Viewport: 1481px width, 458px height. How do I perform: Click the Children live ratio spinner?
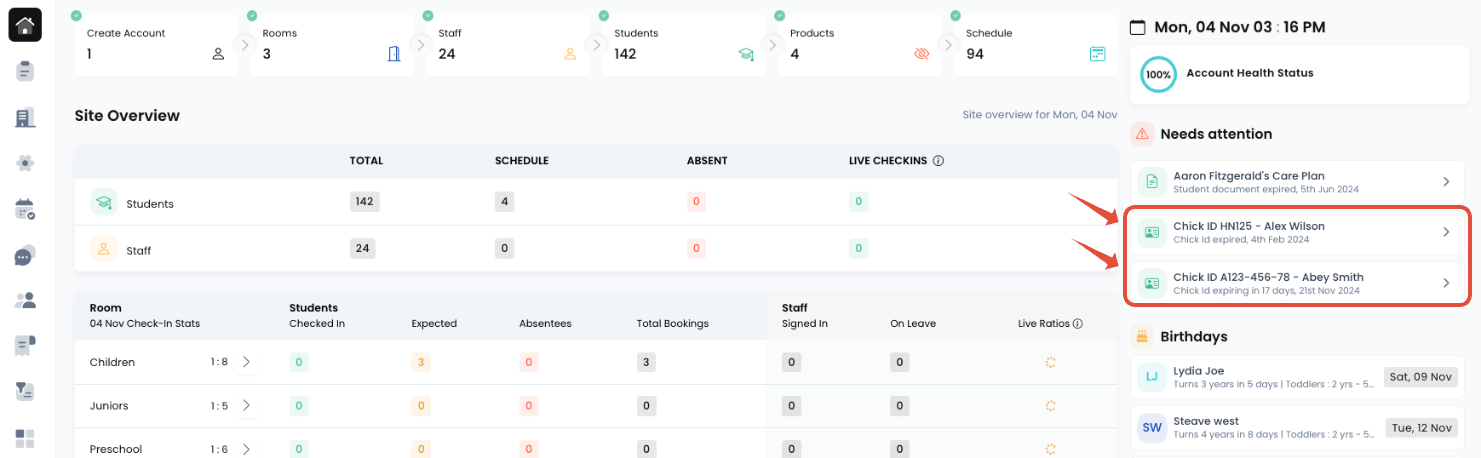[1050, 362]
